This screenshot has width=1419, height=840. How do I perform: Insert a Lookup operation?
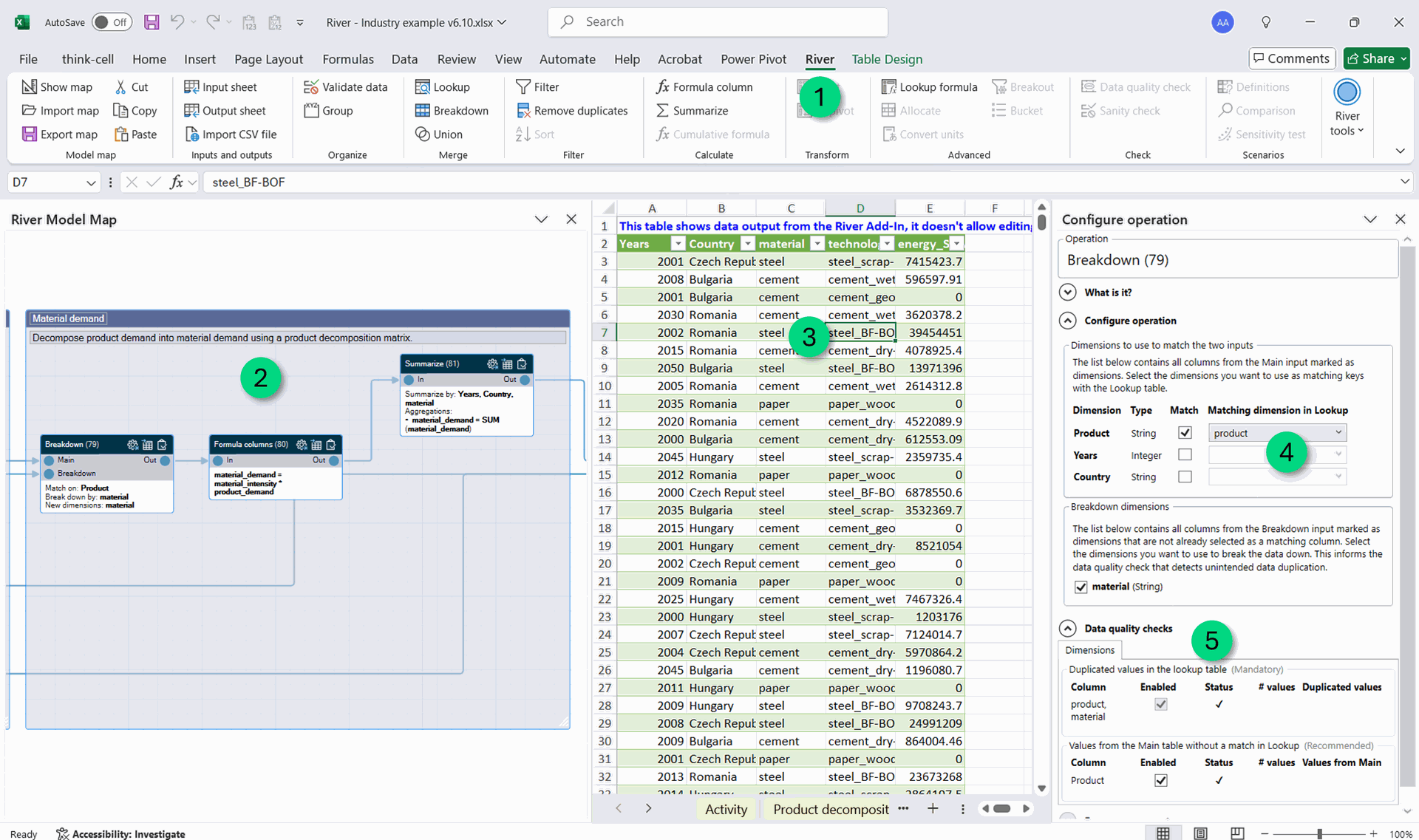coord(442,86)
